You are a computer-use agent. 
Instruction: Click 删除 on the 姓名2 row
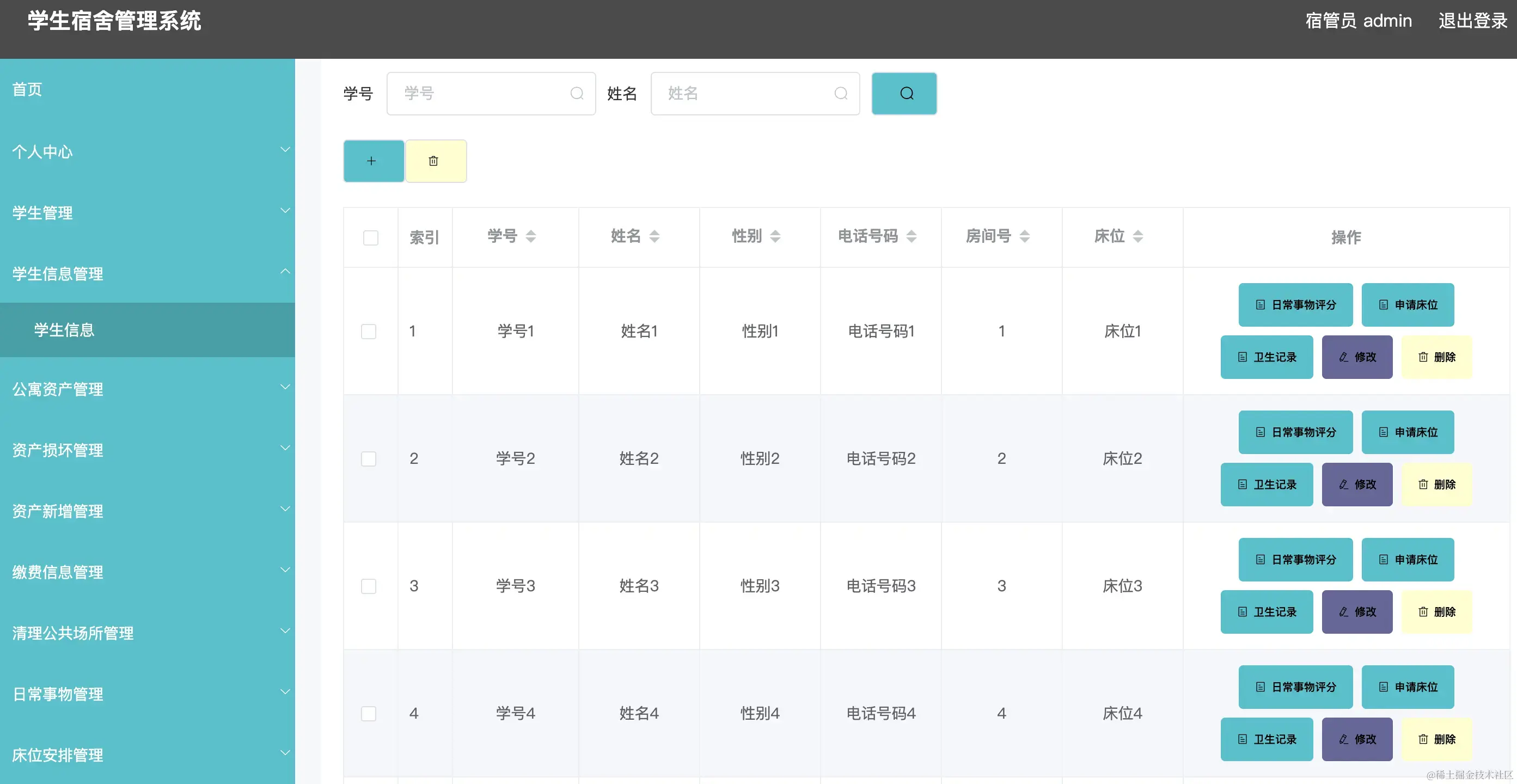[x=1437, y=484]
